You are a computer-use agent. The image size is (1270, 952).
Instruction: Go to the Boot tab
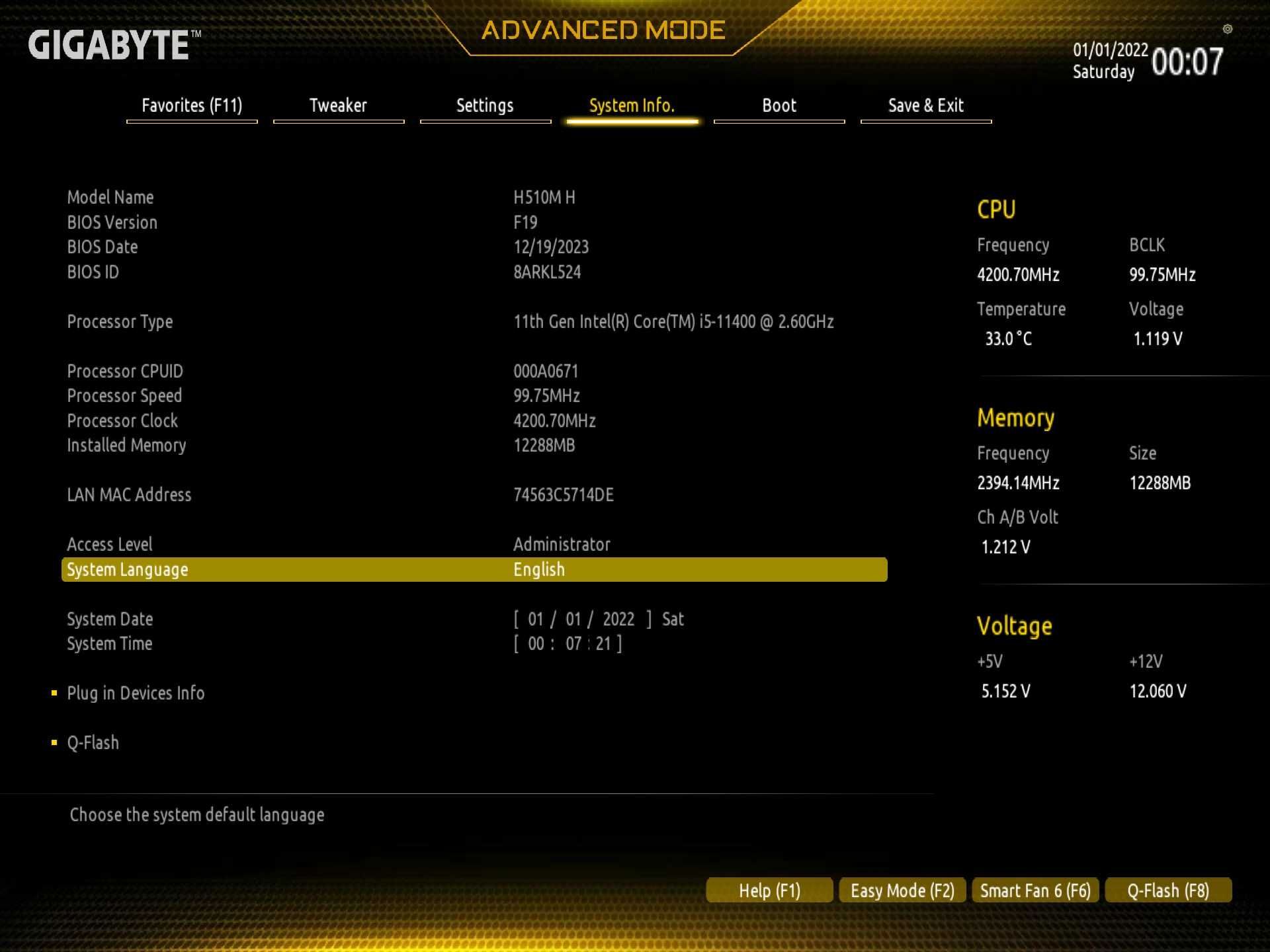[x=779, y=106]
